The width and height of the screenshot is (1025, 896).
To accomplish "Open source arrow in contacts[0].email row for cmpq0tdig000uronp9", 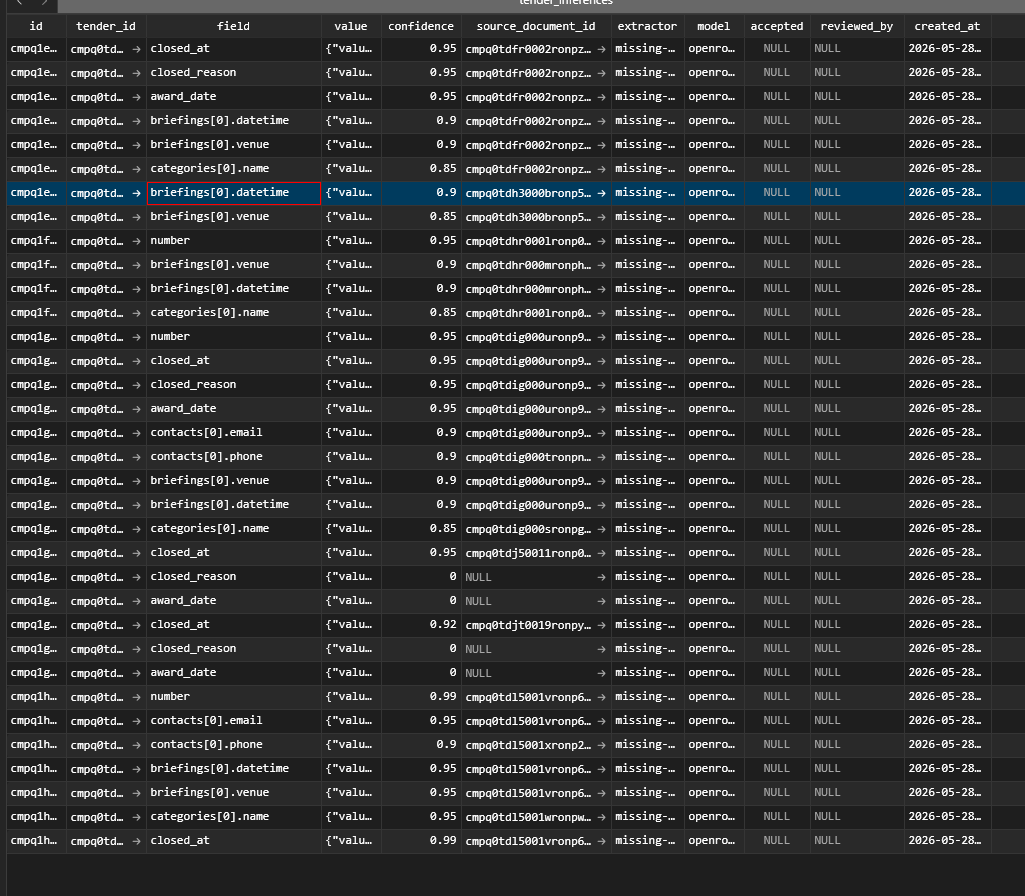I will coord(601,433).
